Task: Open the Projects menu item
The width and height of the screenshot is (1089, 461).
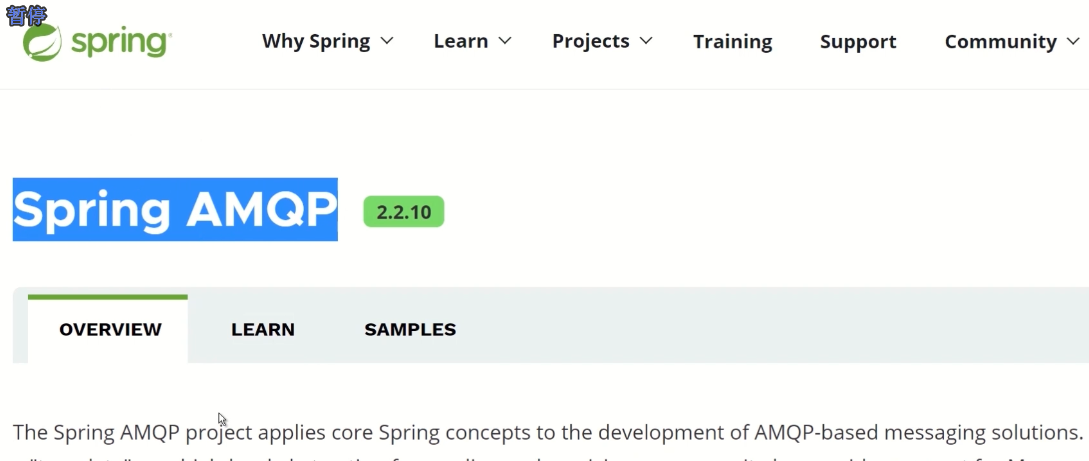Action: click(591, 42)
